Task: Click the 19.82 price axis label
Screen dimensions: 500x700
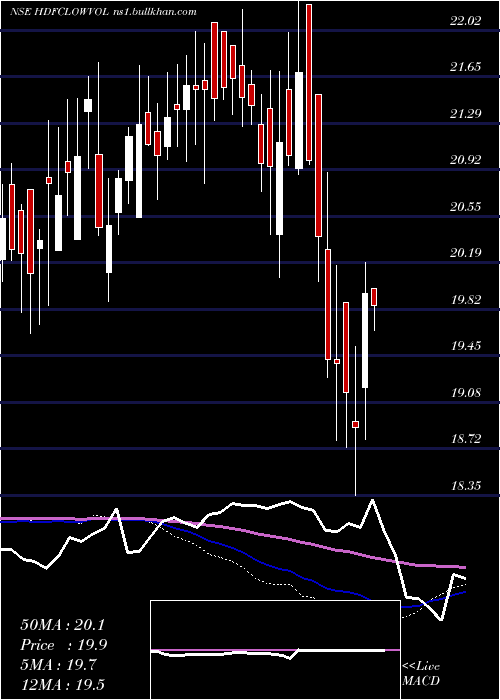Action: 465,300
